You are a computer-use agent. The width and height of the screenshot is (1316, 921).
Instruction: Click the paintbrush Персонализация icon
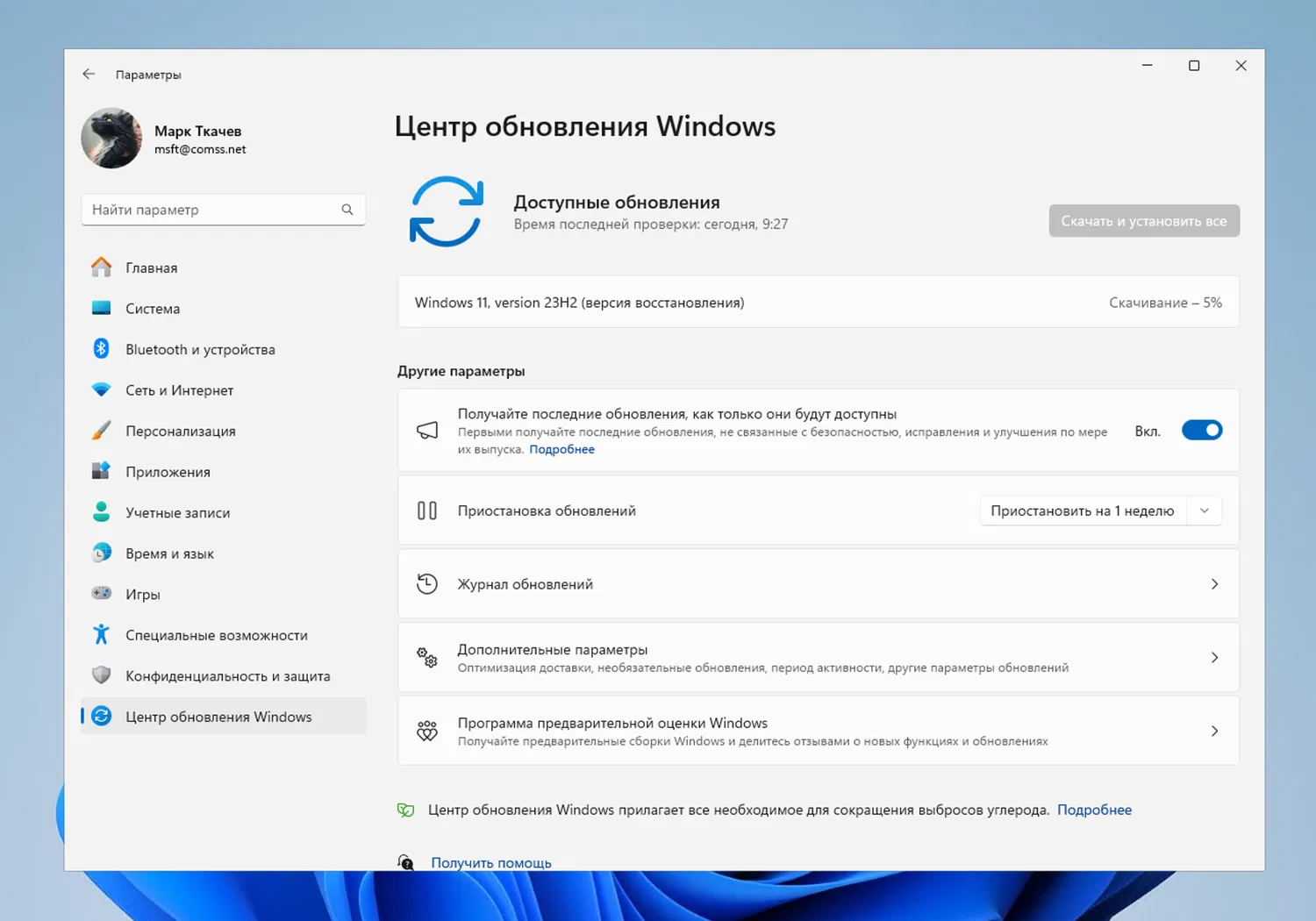click(x=102, y=431)
